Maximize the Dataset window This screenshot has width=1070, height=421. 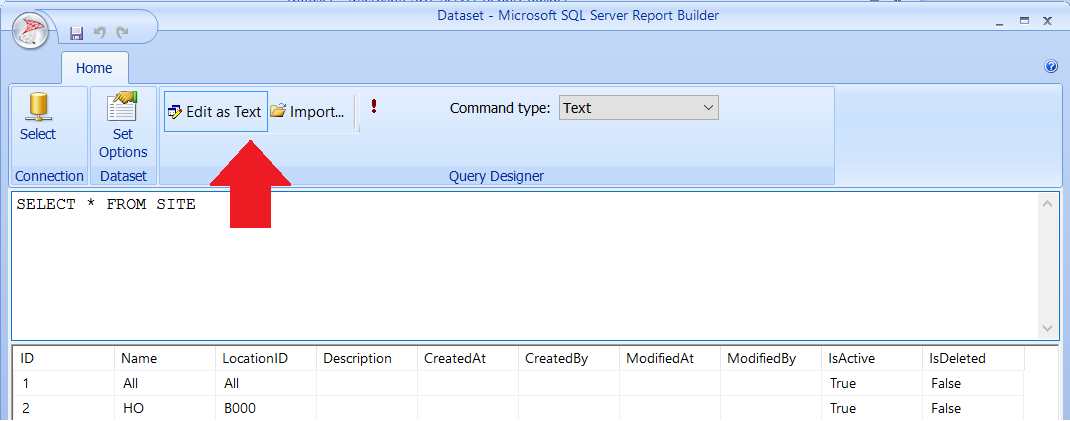1023,21
